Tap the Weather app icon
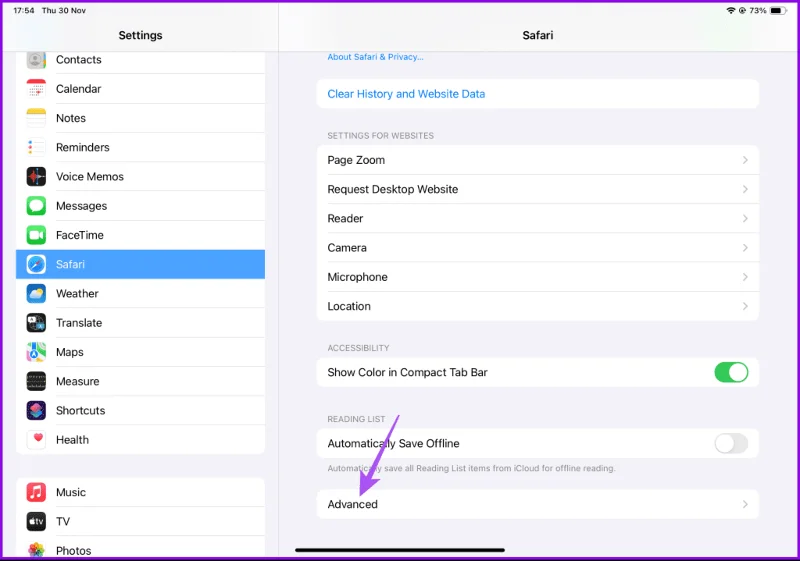Image resolution: width=800 pixels, height=561 pixels. click(36, 294)
